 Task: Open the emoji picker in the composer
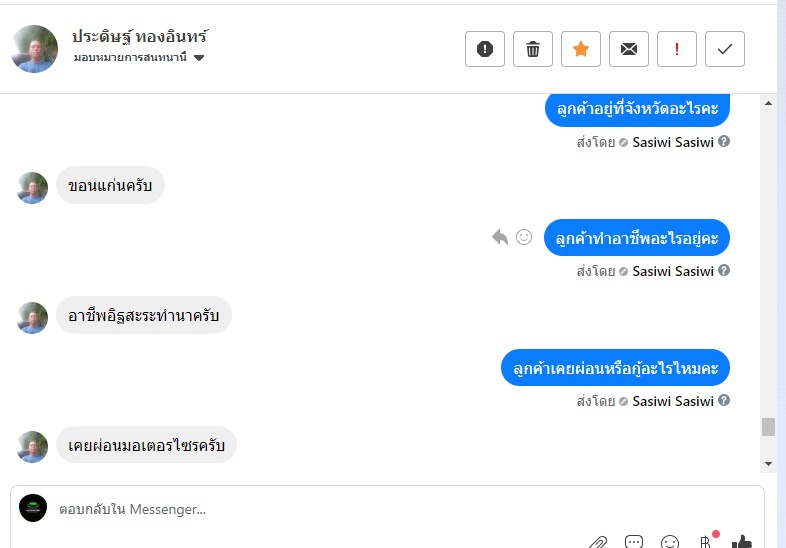tap(670, 542)
